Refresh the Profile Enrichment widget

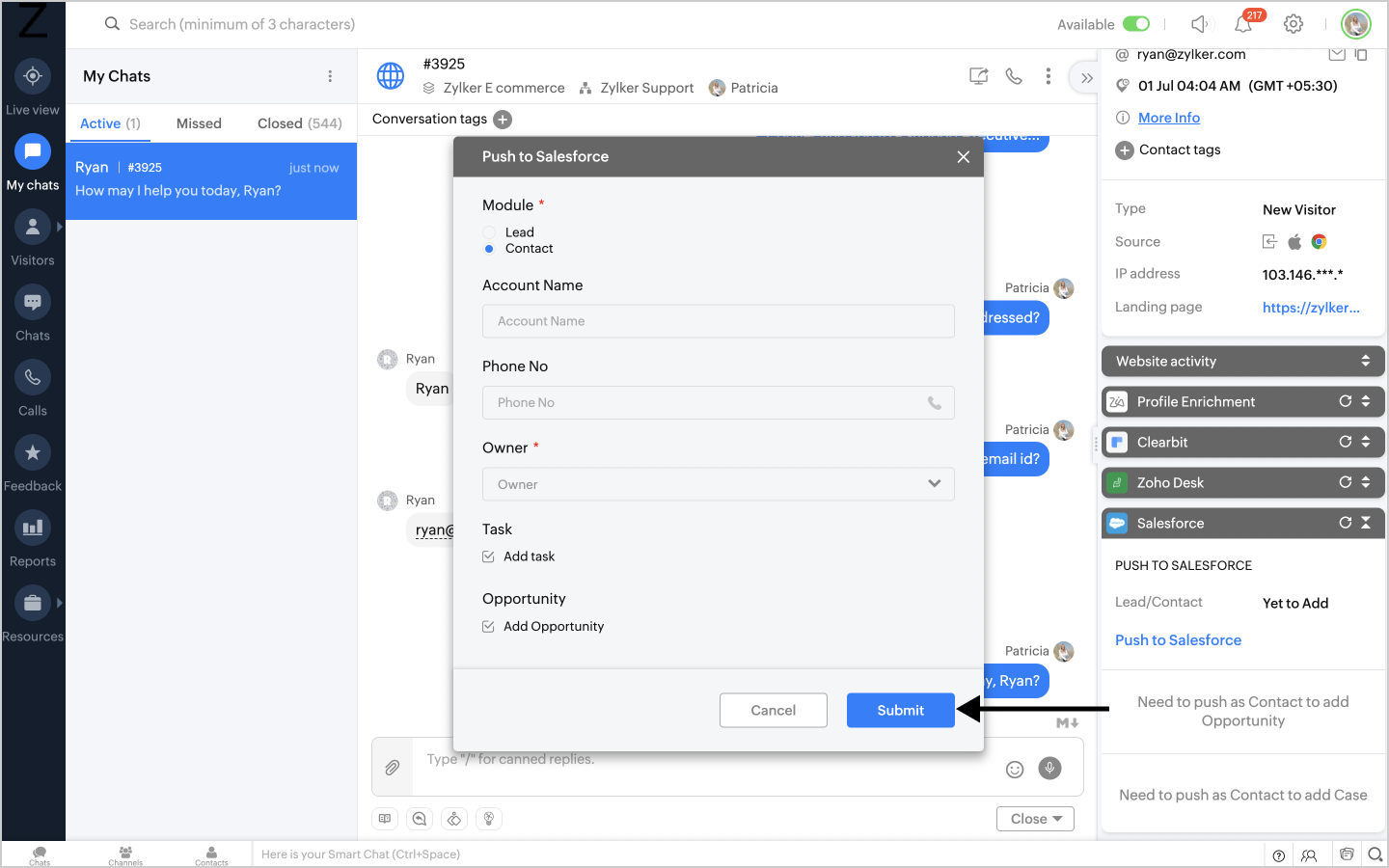point(1346,401)
